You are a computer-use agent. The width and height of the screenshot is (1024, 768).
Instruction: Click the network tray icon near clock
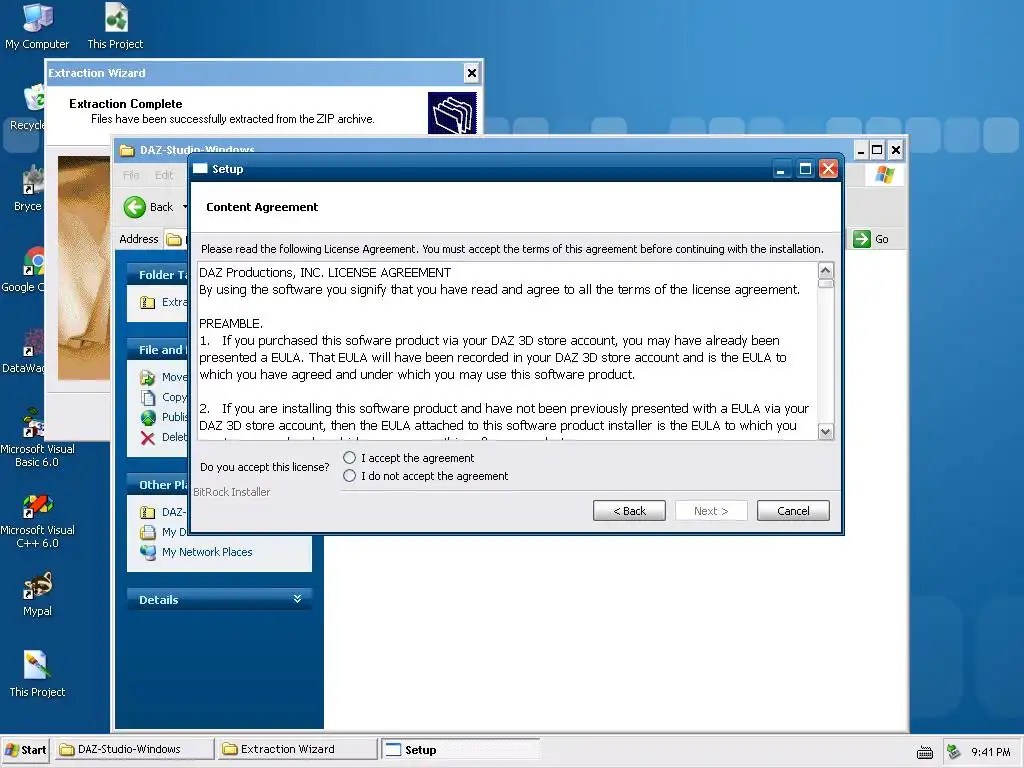tap(953, 752)
